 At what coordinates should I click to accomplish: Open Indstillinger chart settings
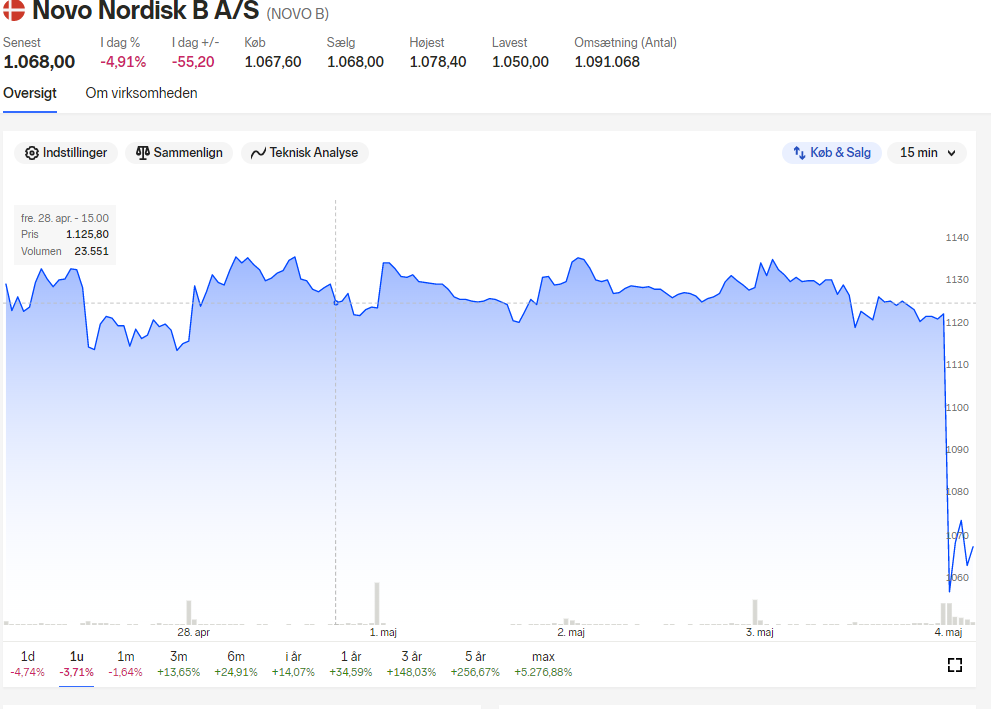click(x=66, y=153)
